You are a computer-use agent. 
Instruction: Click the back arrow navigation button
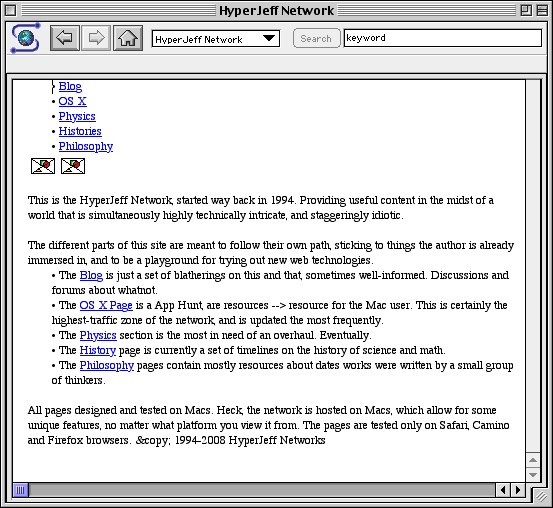tap(65, 38)
